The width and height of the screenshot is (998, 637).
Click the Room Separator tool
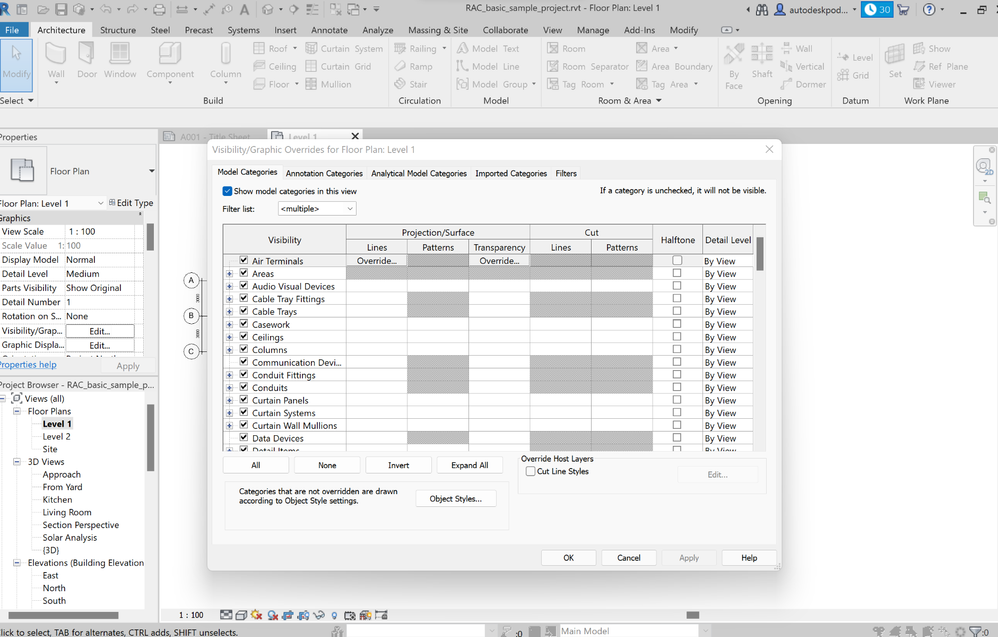tap(587, 66)
